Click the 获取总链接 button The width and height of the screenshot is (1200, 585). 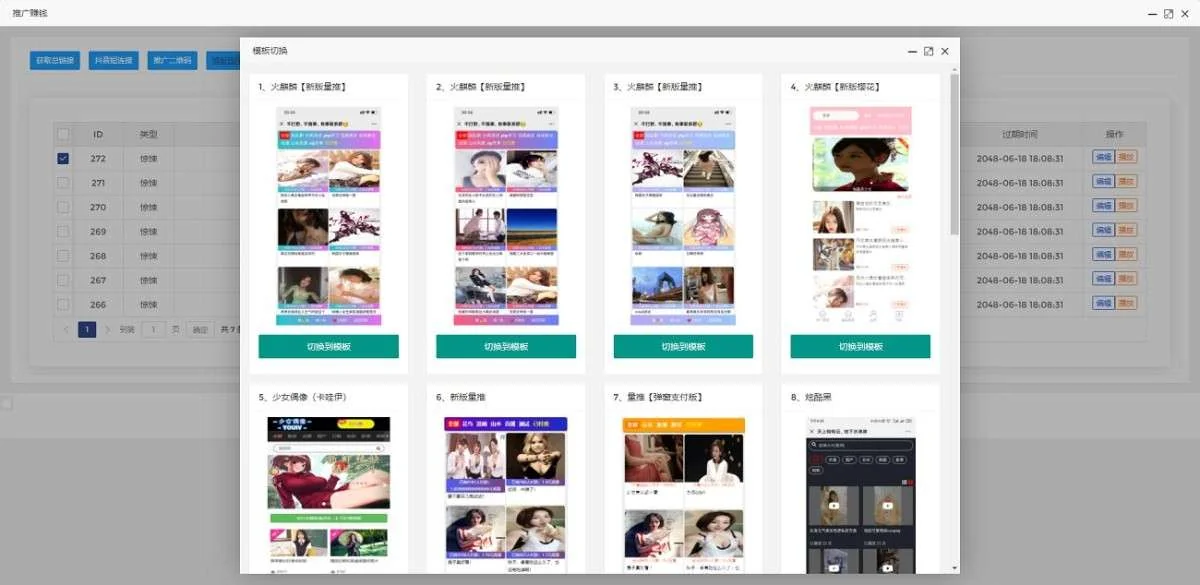click(55, 60)
